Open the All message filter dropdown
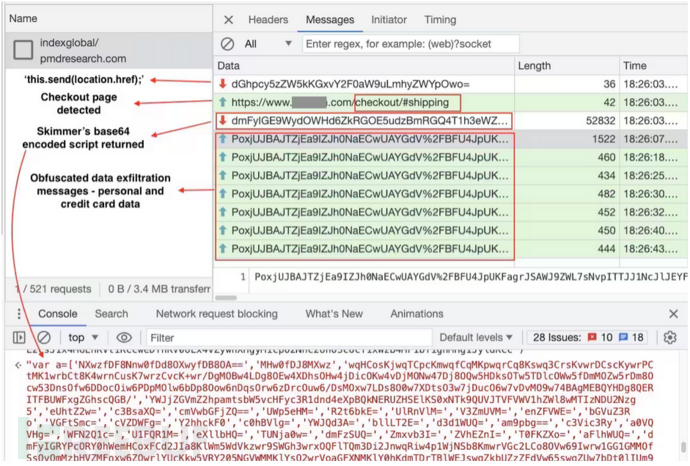 [268, 44]
